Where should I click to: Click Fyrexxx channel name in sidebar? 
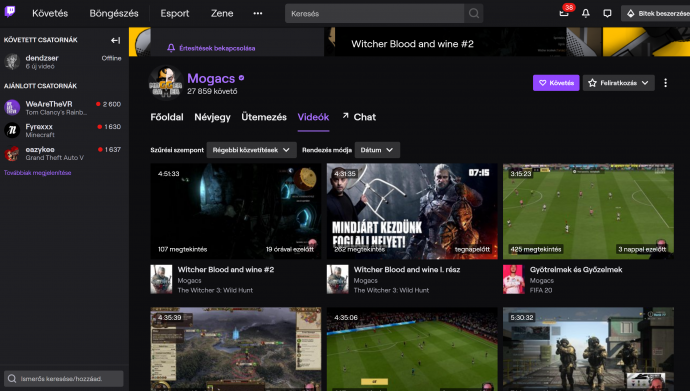pyautogui.click(x=39, y=127)
